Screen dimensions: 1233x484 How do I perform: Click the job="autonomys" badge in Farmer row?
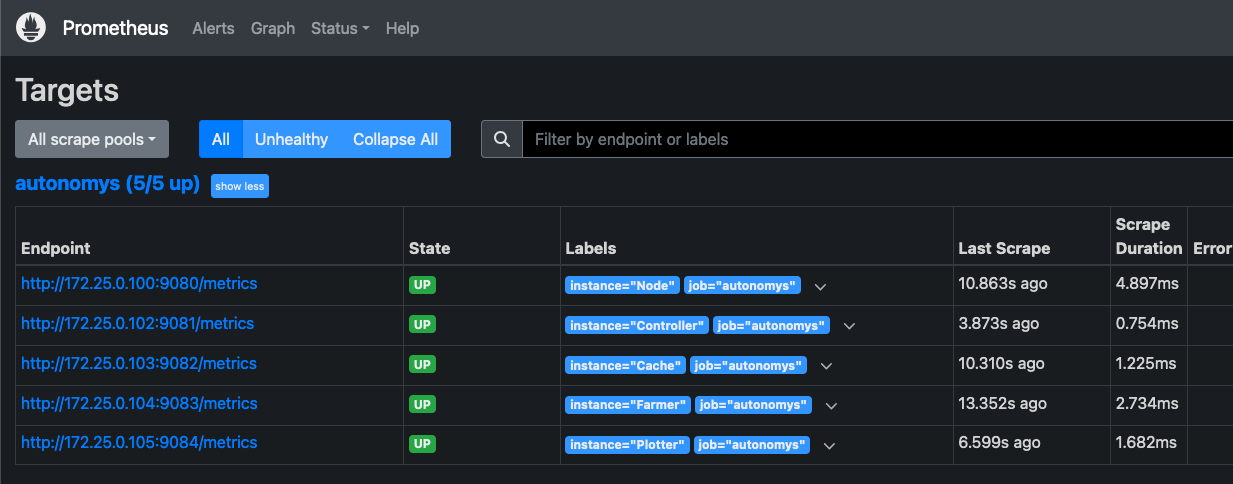tap(753, 405)
